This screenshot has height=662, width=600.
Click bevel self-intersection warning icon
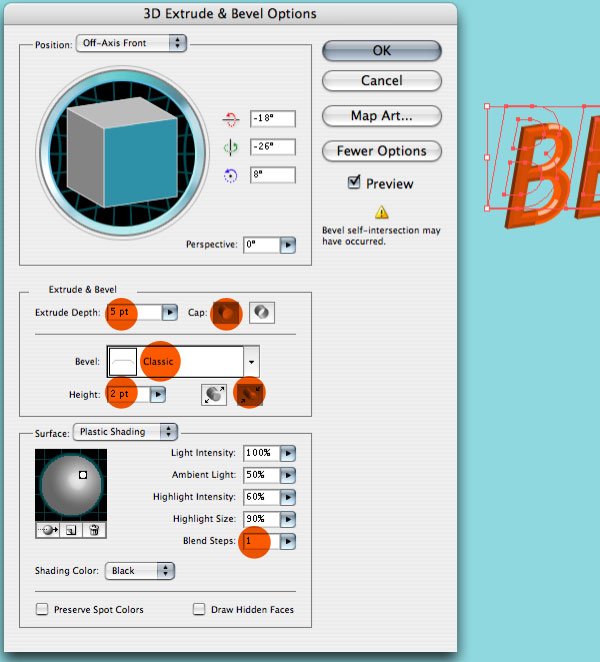point(382,212)
